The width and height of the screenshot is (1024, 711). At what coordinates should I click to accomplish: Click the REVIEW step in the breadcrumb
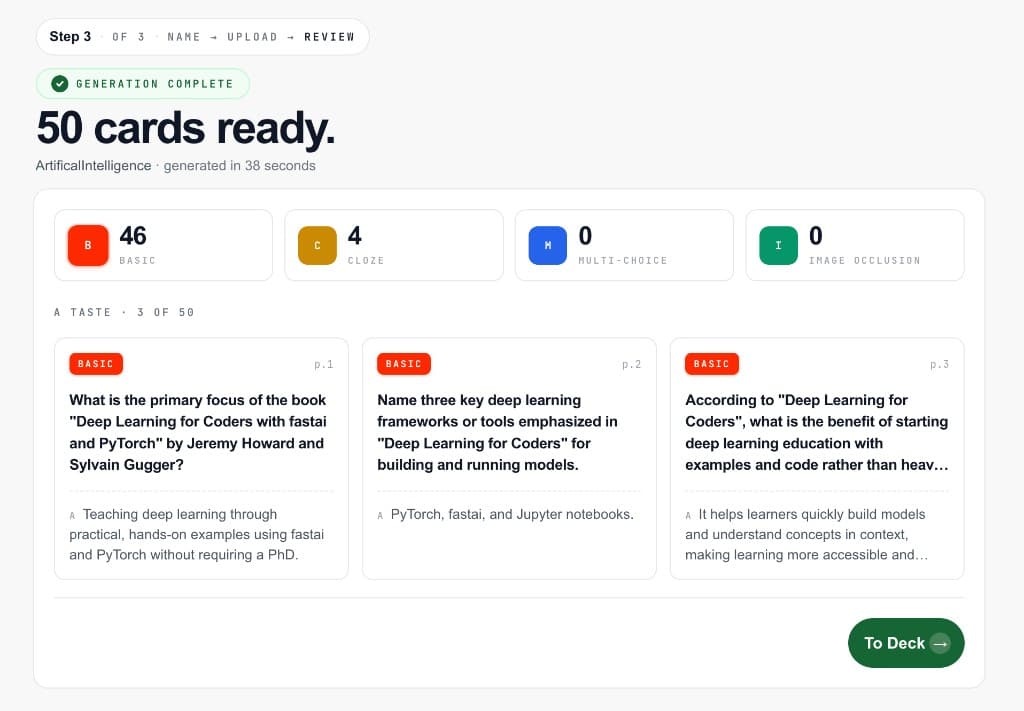tap(329, 37)
